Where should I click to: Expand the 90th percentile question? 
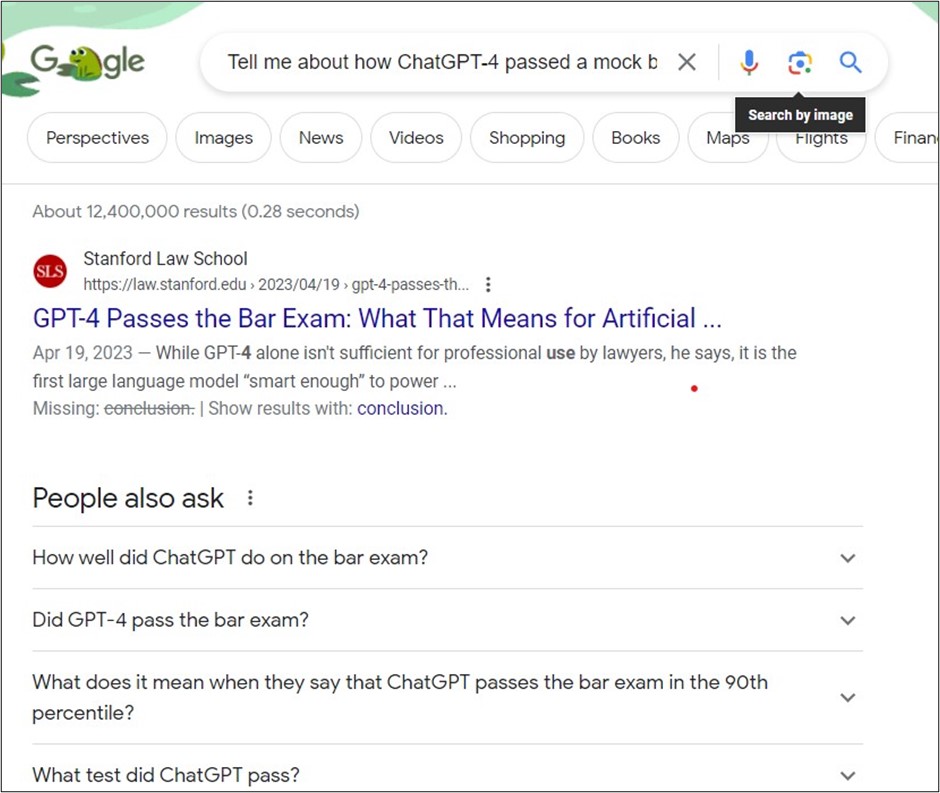[848, 697]
